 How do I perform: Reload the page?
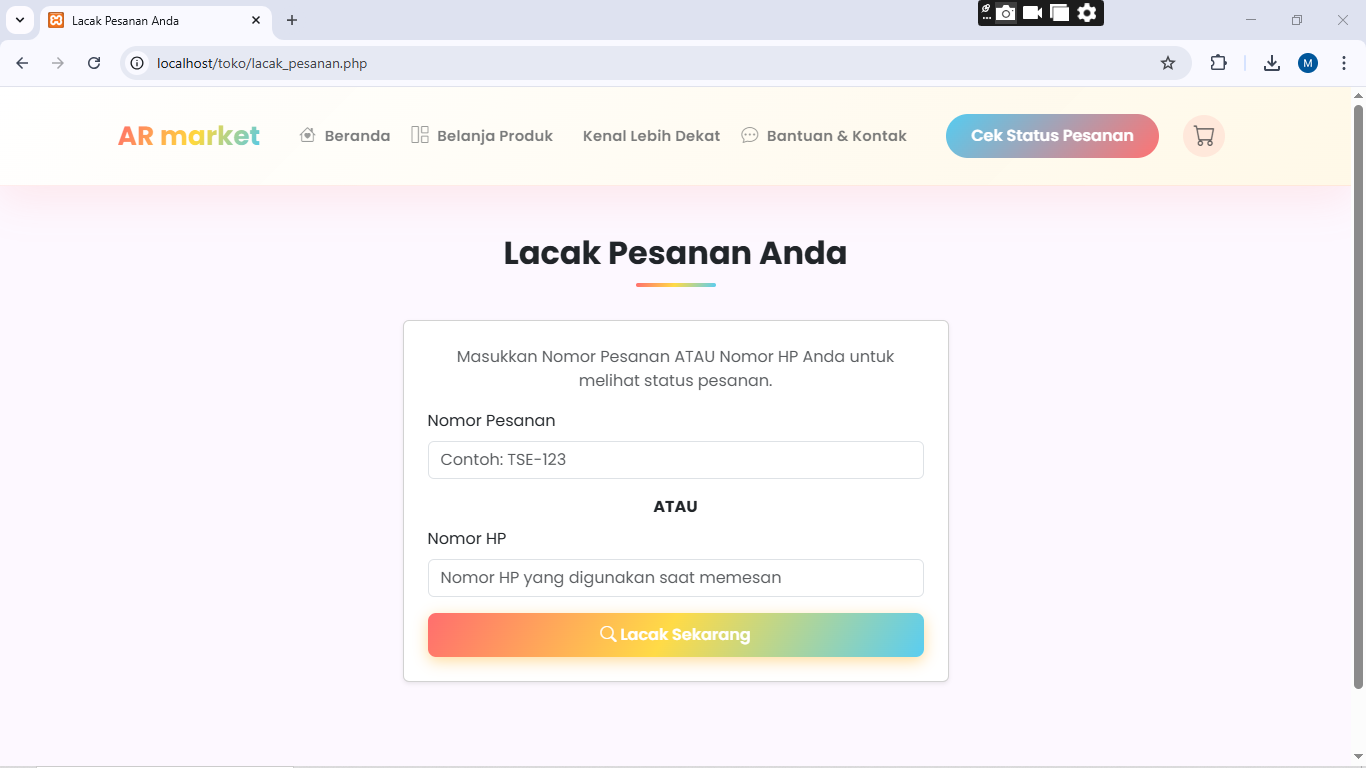pos(94,63)
